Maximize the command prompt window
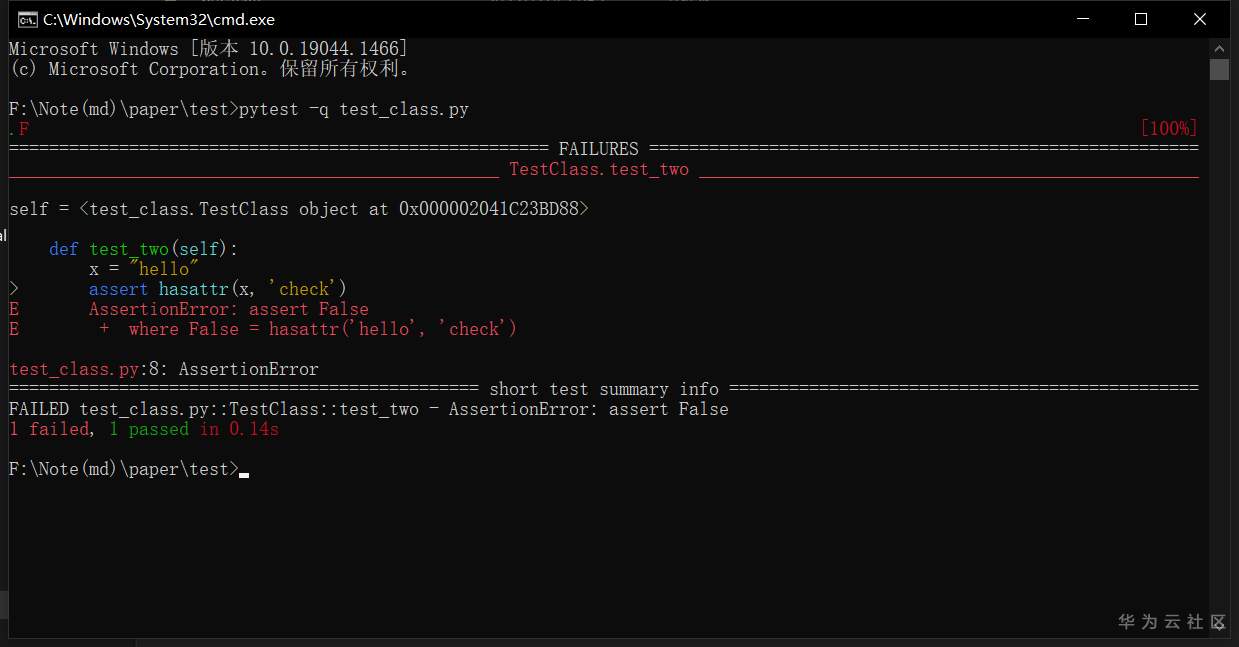 (1141, 19)
